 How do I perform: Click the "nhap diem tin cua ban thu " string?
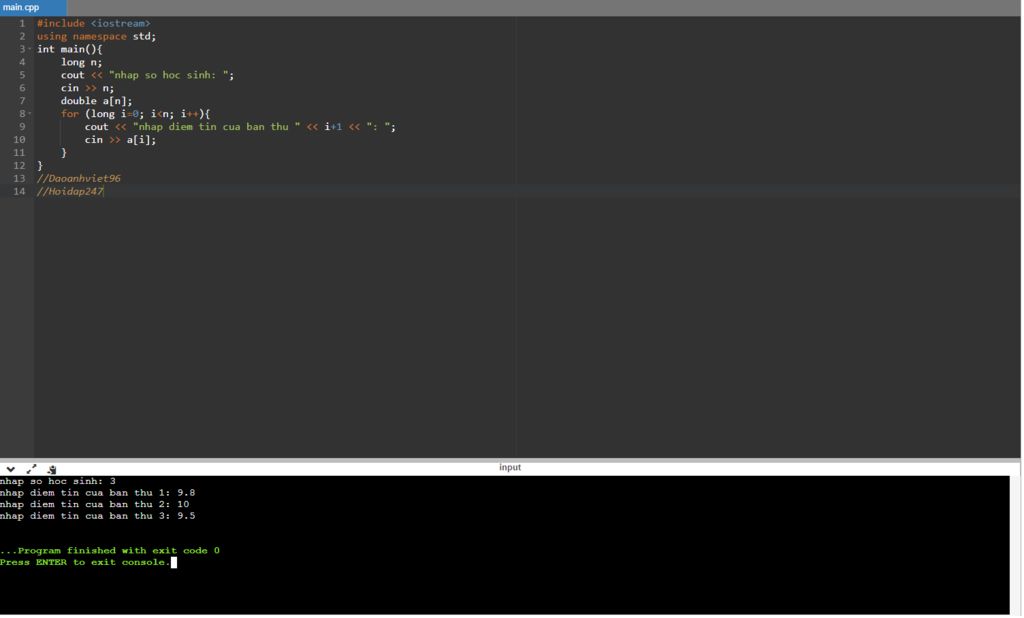(217, 127)
